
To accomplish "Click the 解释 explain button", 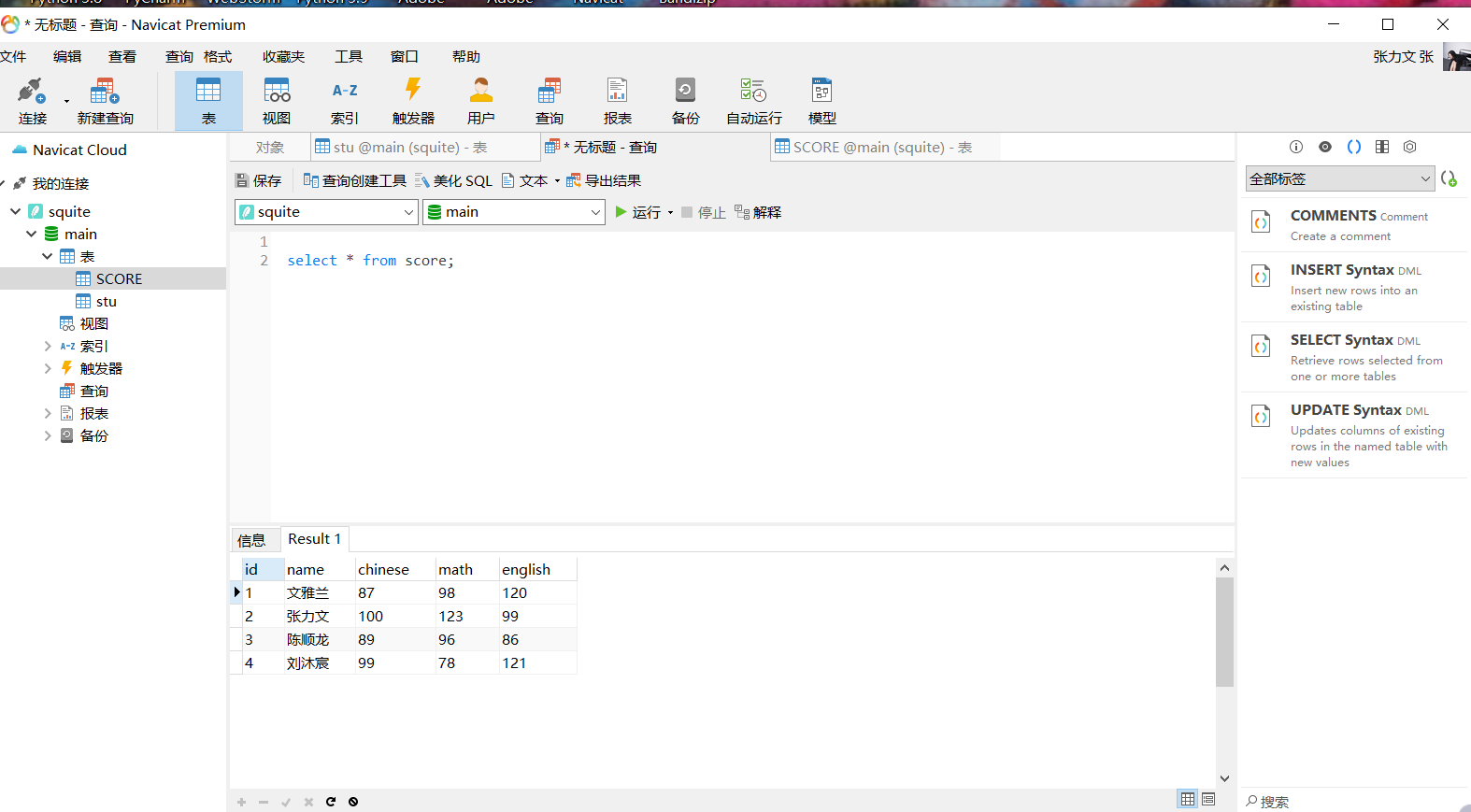I will 758,213.
